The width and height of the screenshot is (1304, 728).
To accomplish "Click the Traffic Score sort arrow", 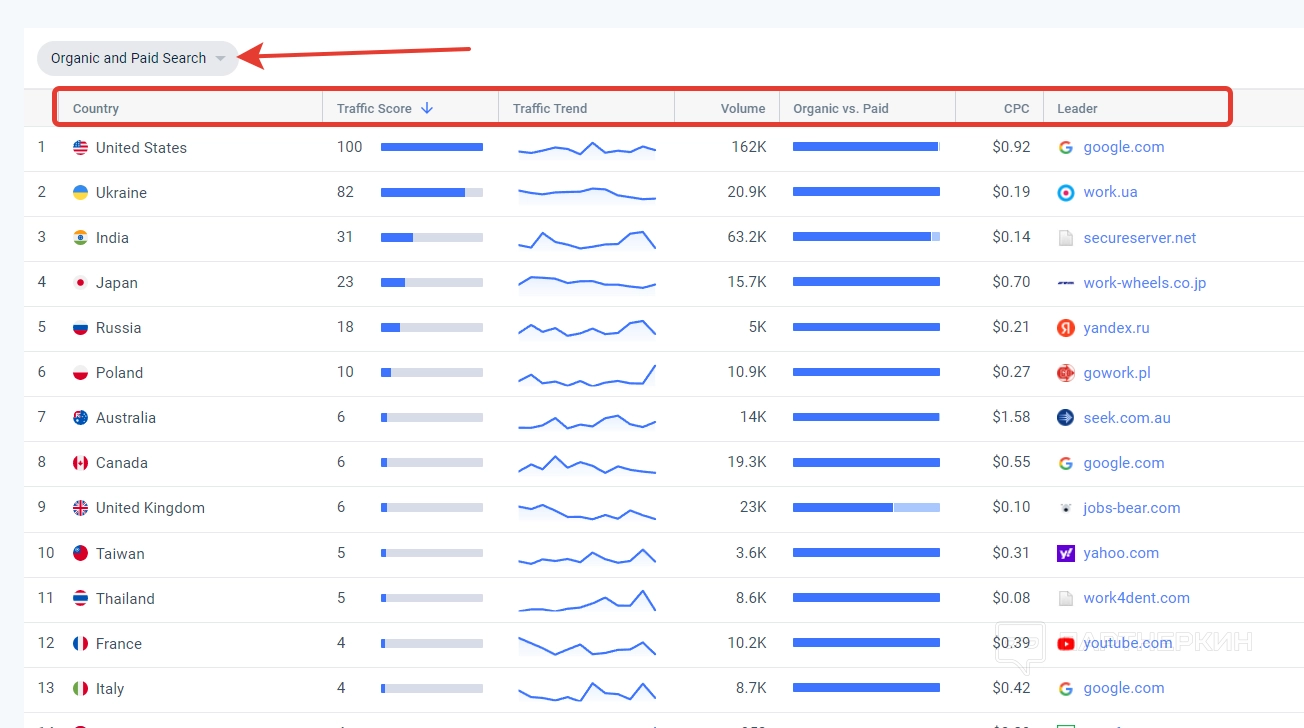I will pyautogui.click(x=427, y=108).
